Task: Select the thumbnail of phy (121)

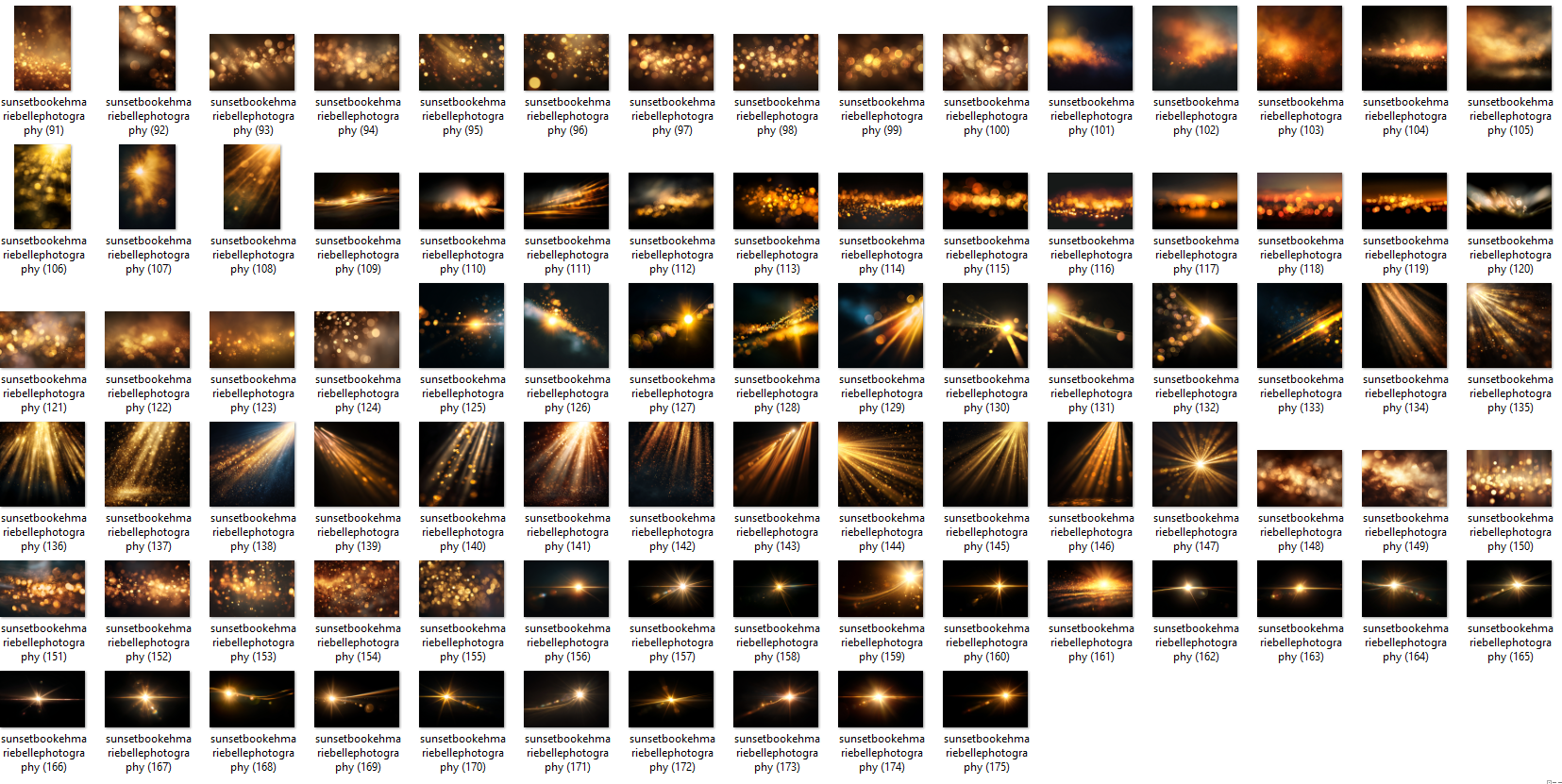Action: point(42,340)
